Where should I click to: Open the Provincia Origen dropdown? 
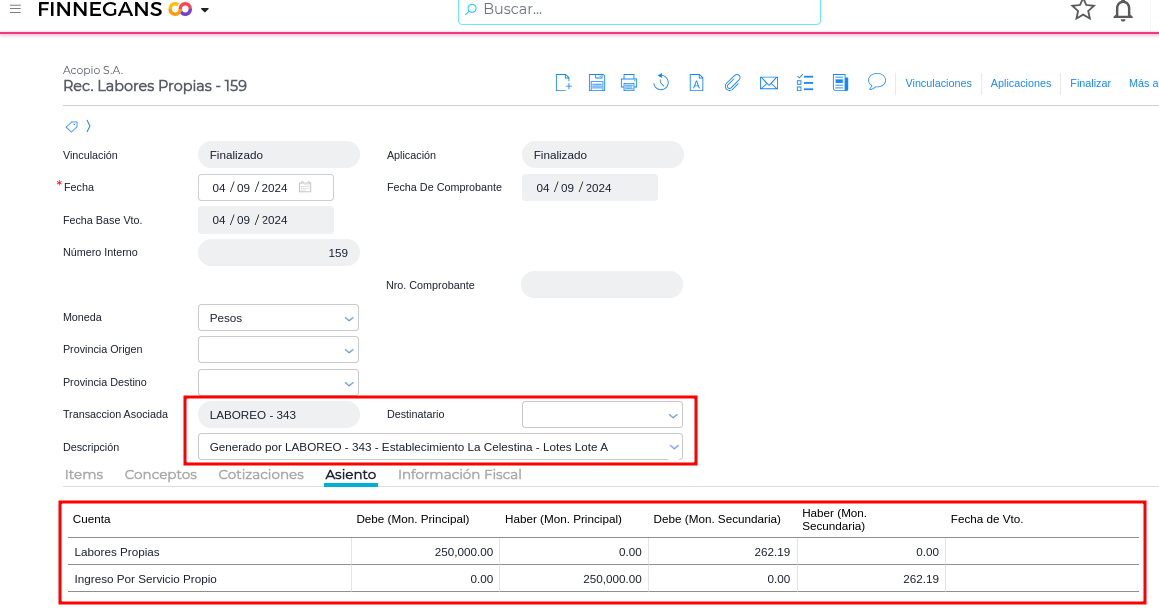pos(279,350)
